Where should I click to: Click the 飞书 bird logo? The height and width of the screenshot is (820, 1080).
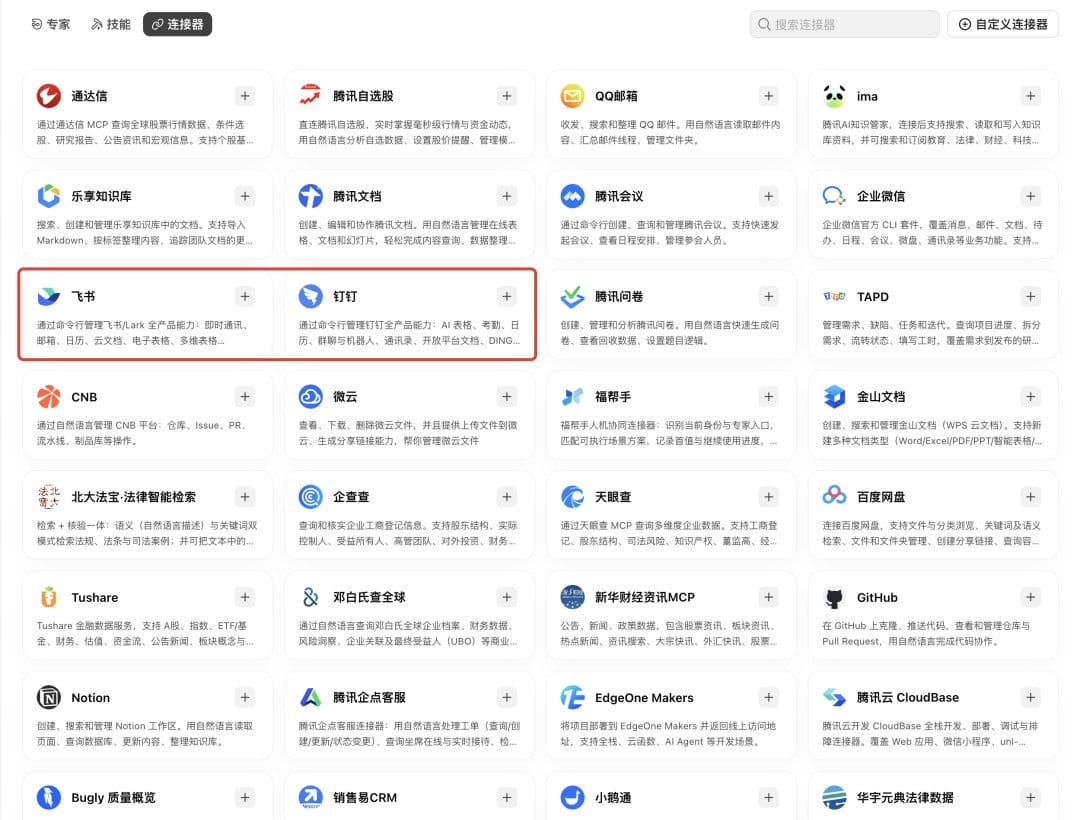[x=49, y=296]
